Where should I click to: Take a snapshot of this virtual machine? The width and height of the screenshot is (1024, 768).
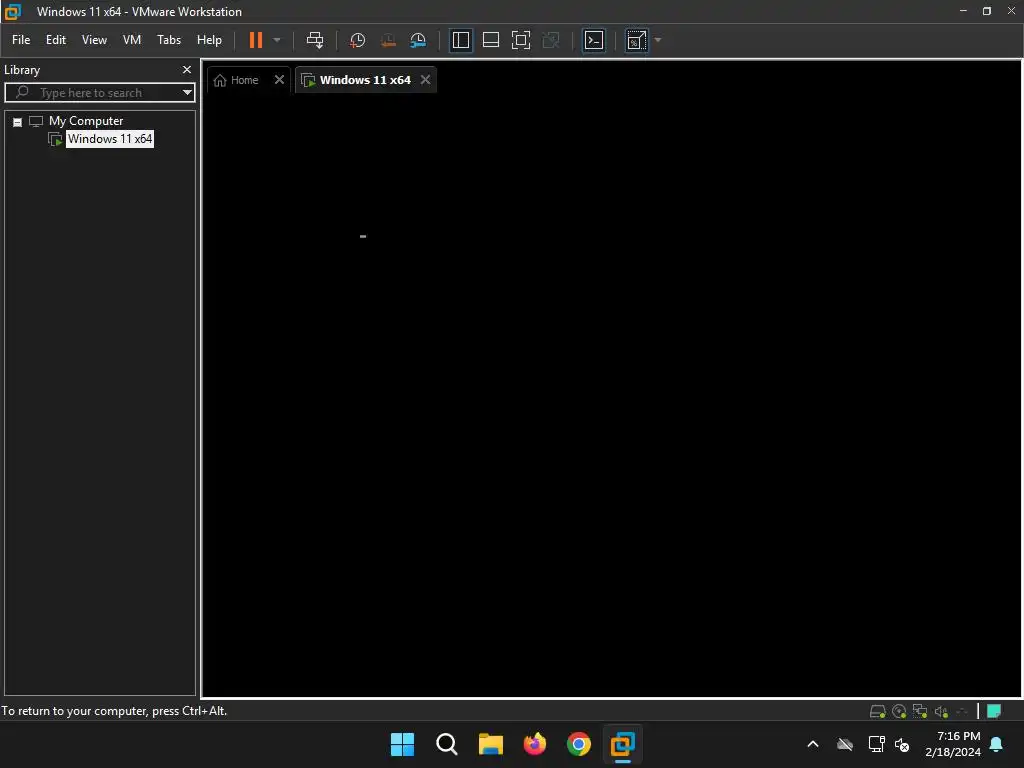357,40
